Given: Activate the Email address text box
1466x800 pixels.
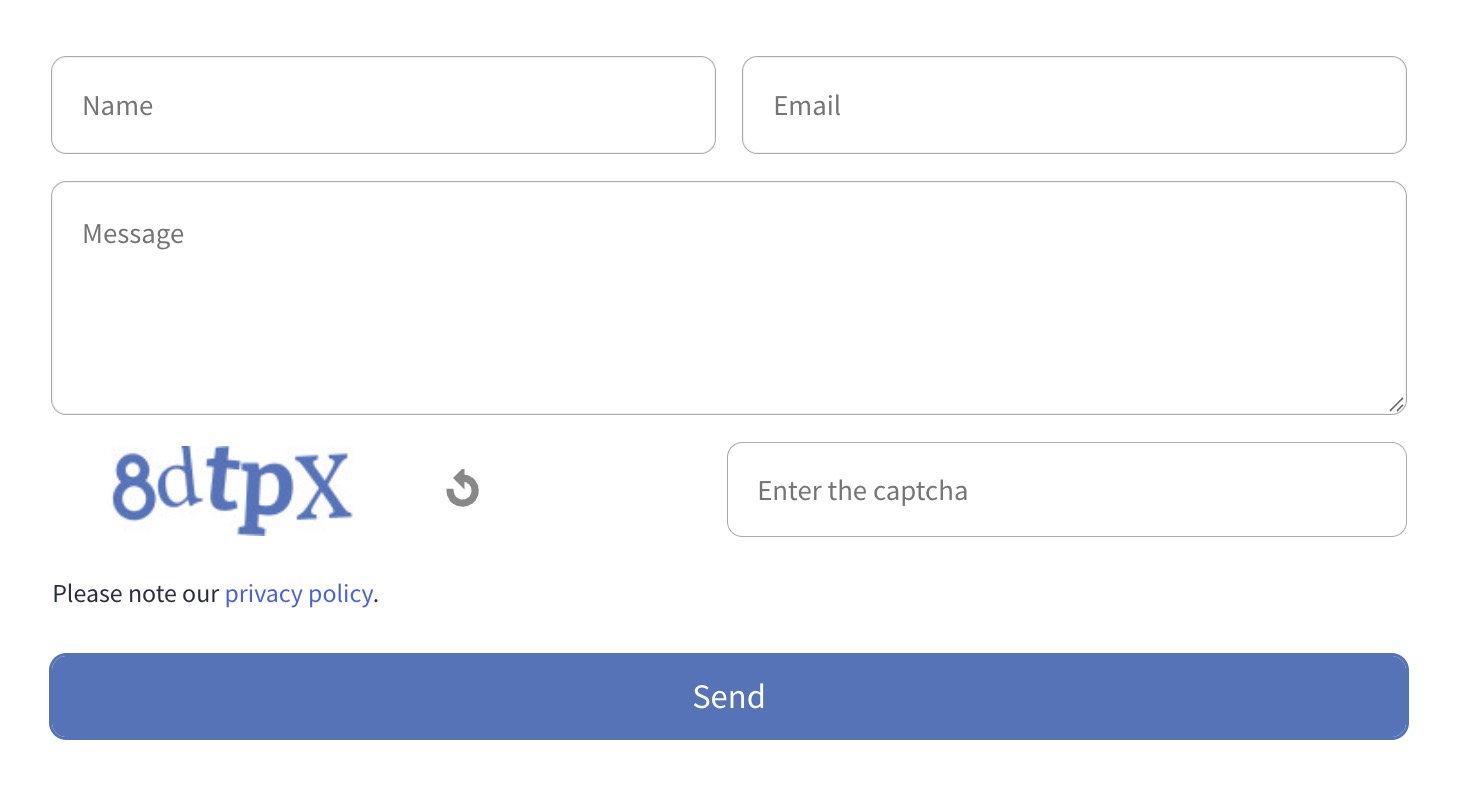Looking at the screenshot, I should 1073,105.
